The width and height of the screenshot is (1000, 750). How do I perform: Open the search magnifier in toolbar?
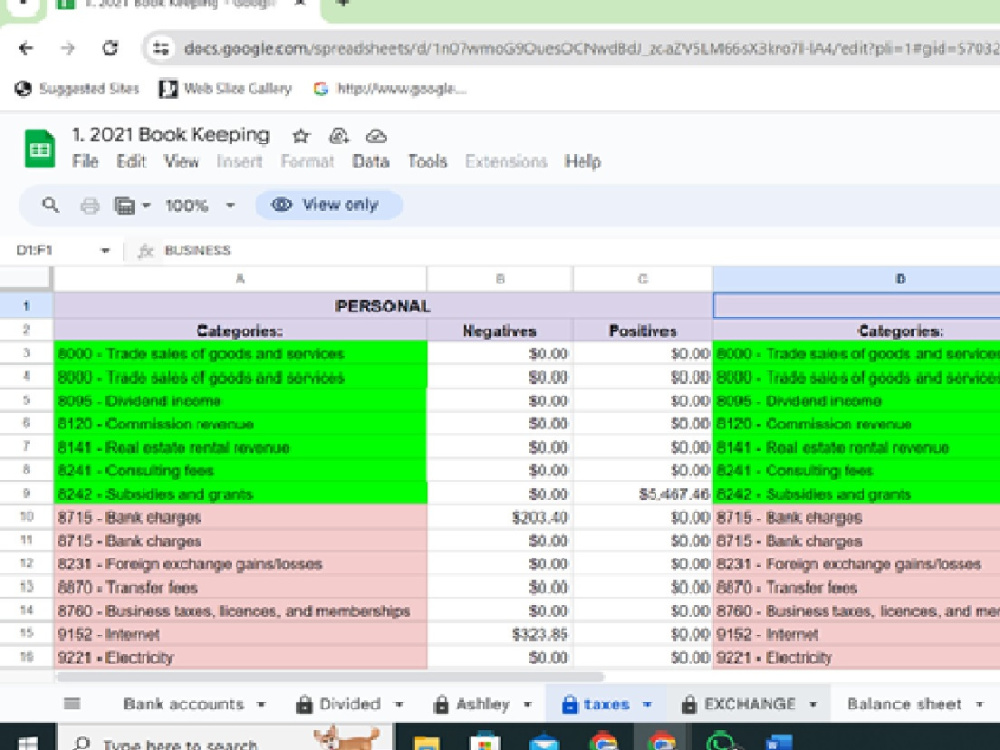[x=50, y=205]
